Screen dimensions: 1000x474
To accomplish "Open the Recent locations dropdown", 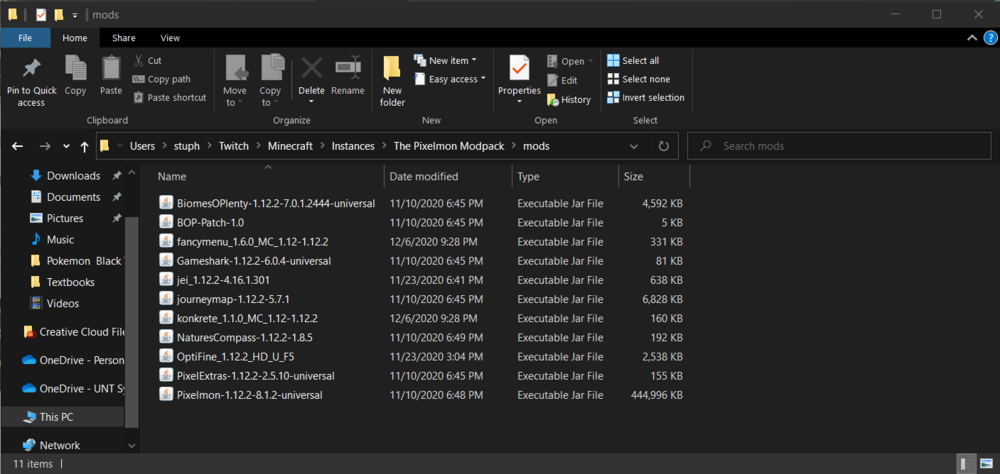I will (x=66, y=146).
